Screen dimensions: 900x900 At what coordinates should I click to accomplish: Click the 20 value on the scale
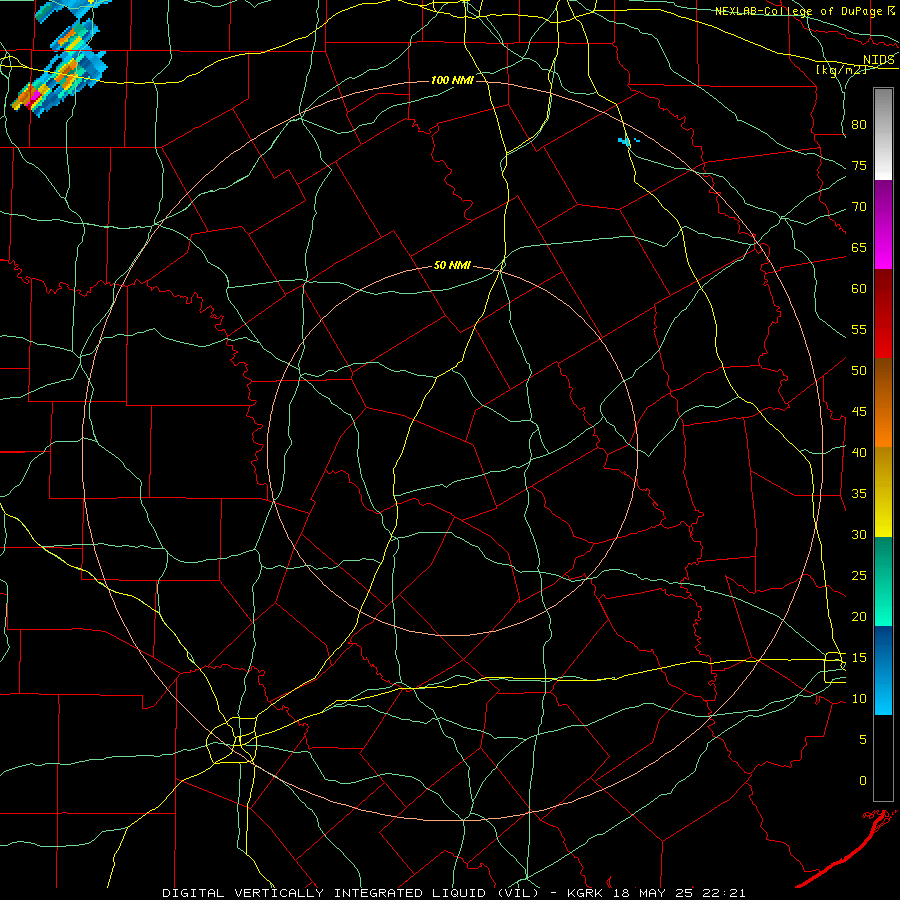click(859, 616)
